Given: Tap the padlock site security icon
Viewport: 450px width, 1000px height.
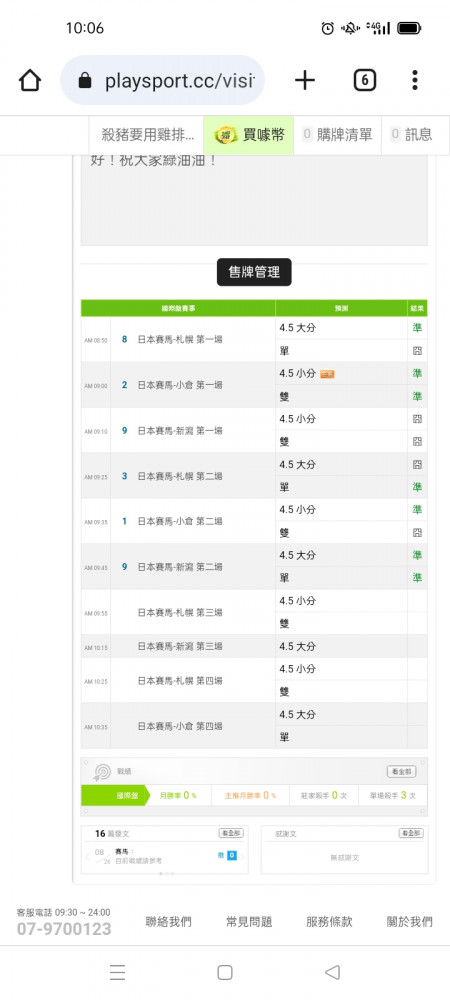Looking at the screenshot, I should [85, 81].
